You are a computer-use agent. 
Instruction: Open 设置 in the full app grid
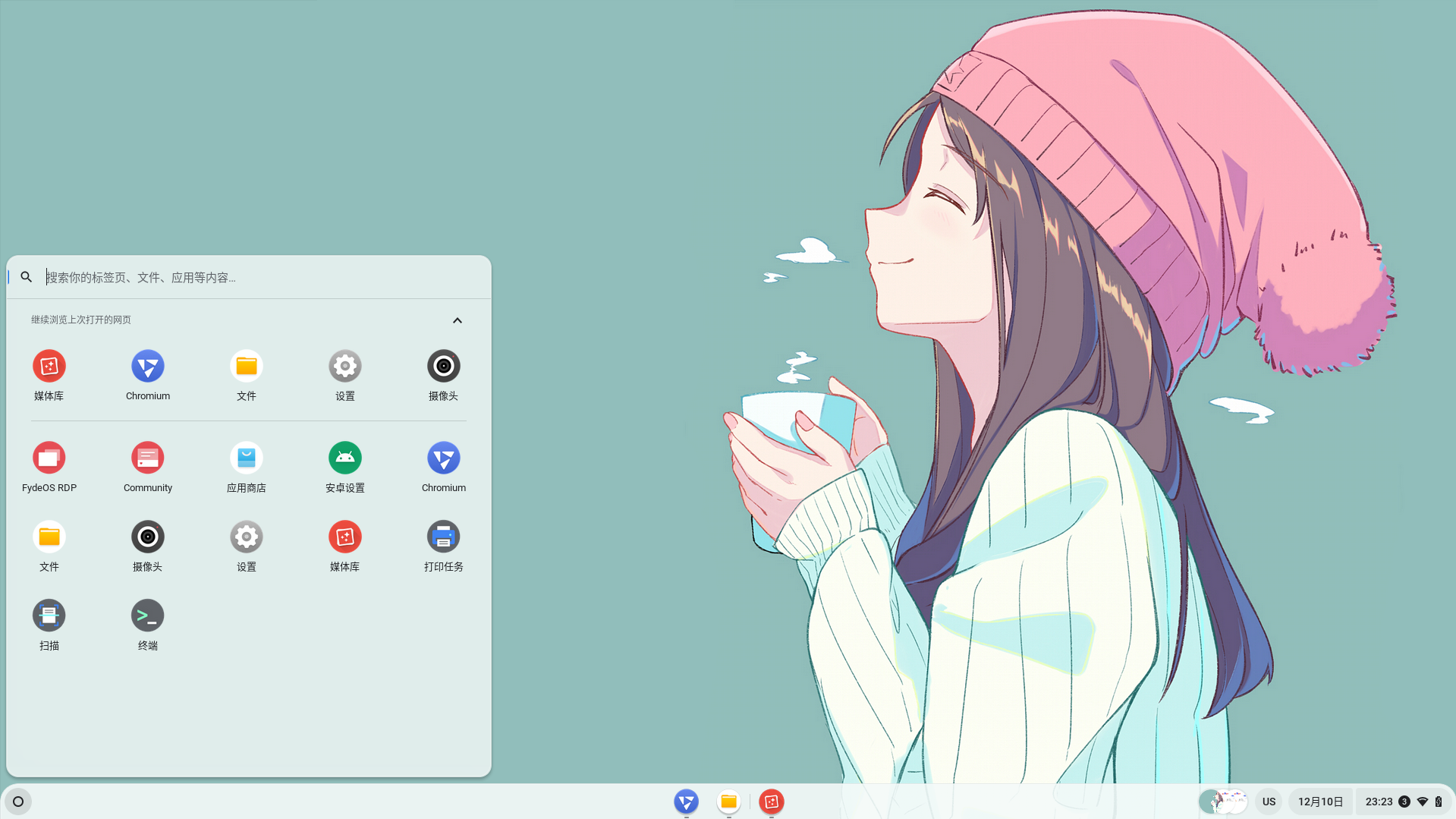point(246,546)
